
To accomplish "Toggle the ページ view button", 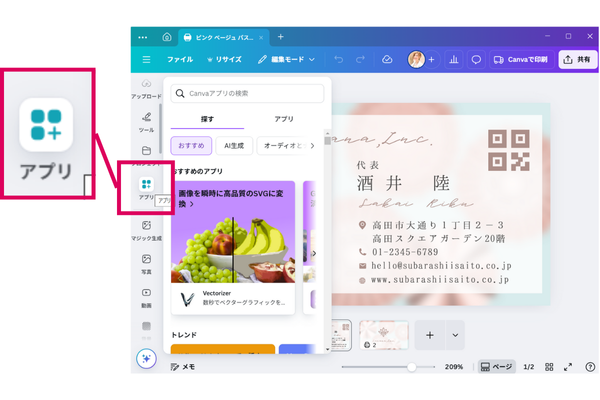I will pos(496,367).
